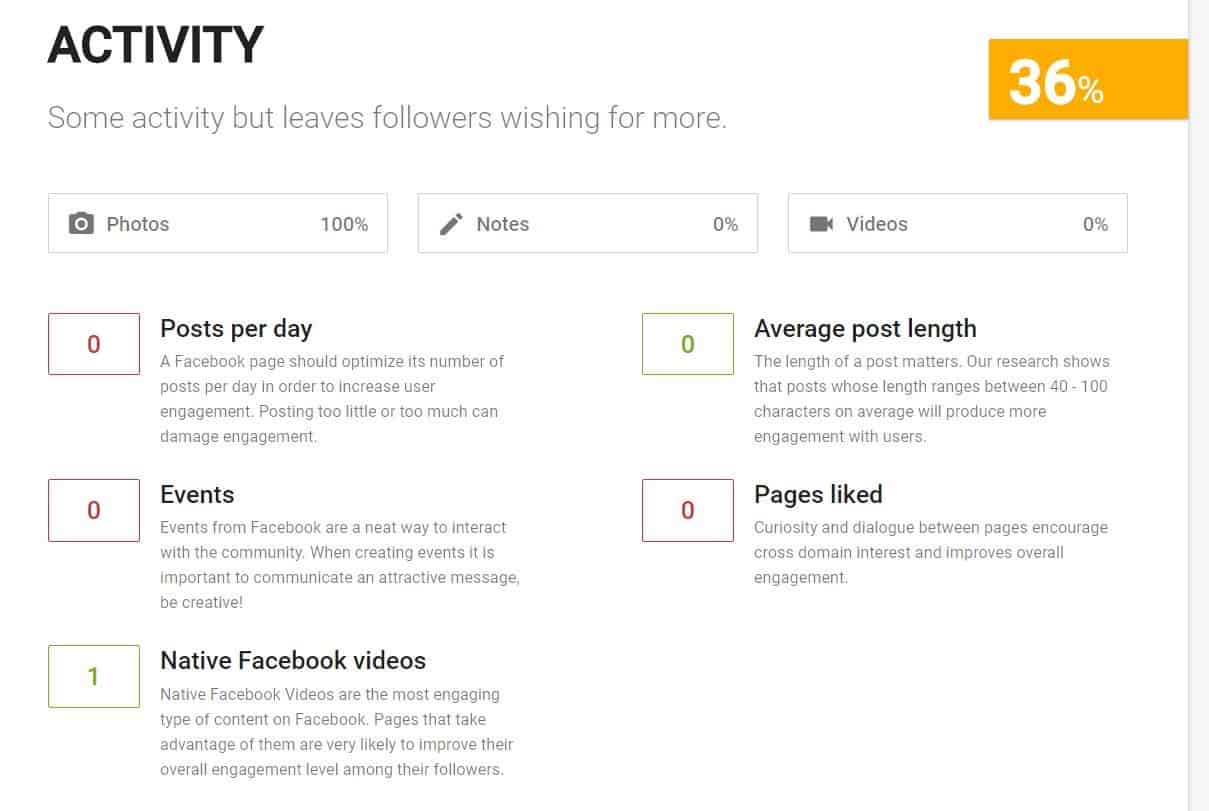Click the orange 36% score badge
This screenshot has width=1209, height=811.
[1088, 79]
